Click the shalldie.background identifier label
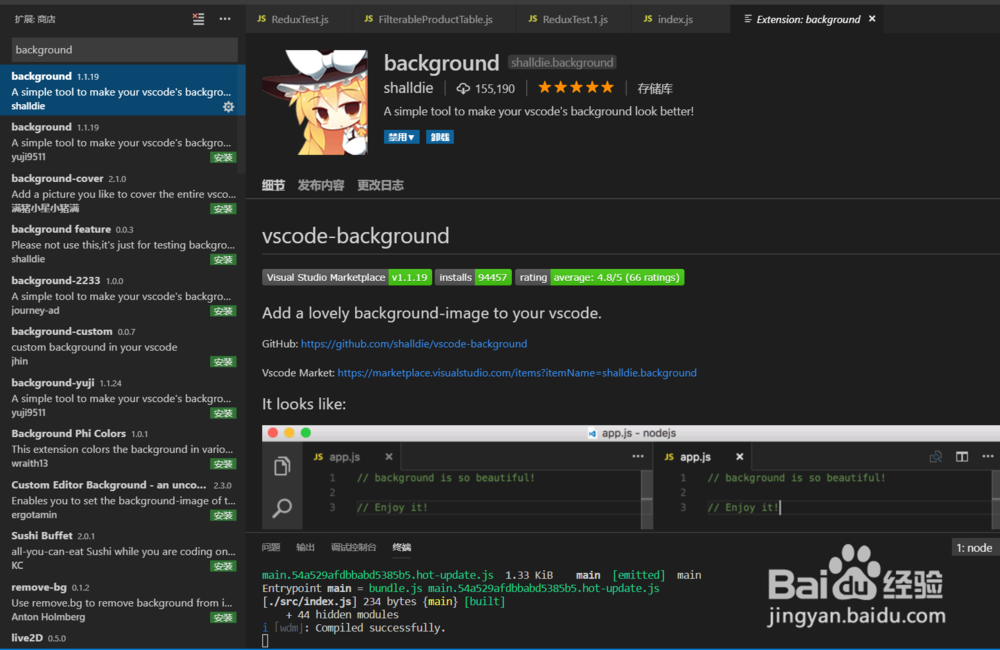1000x650 pixels. 562,63
